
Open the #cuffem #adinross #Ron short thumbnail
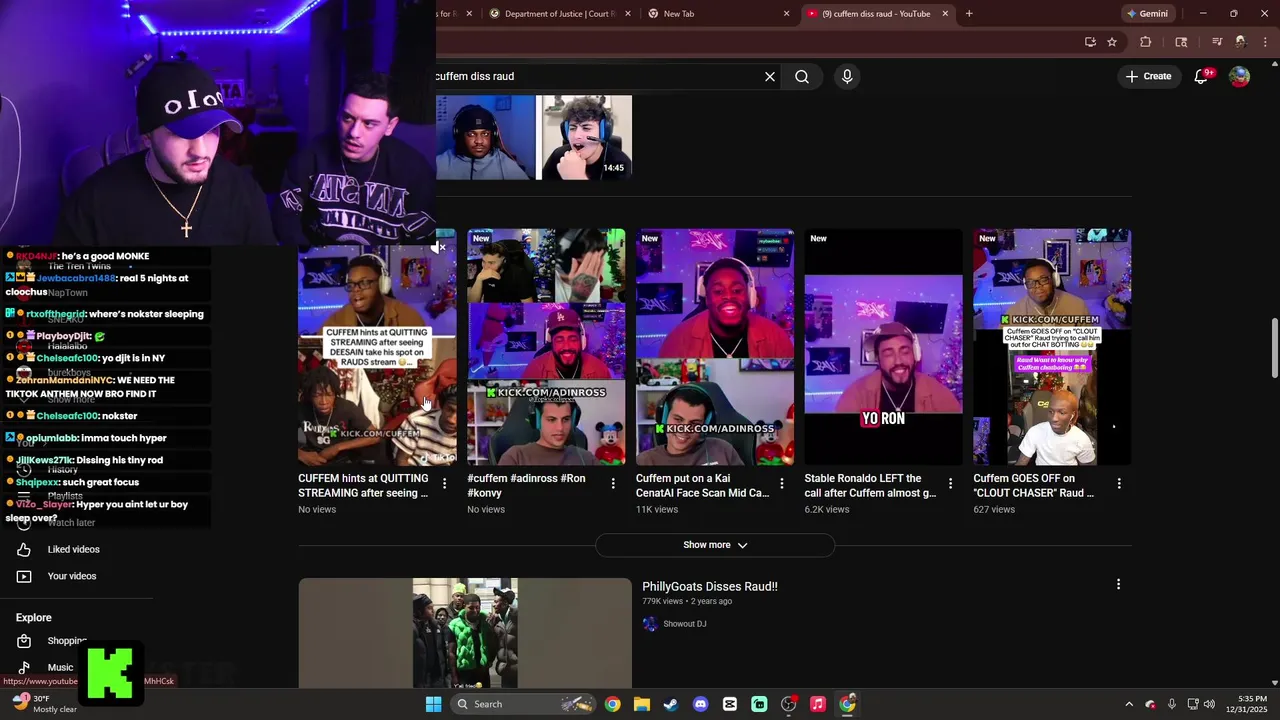546,347
